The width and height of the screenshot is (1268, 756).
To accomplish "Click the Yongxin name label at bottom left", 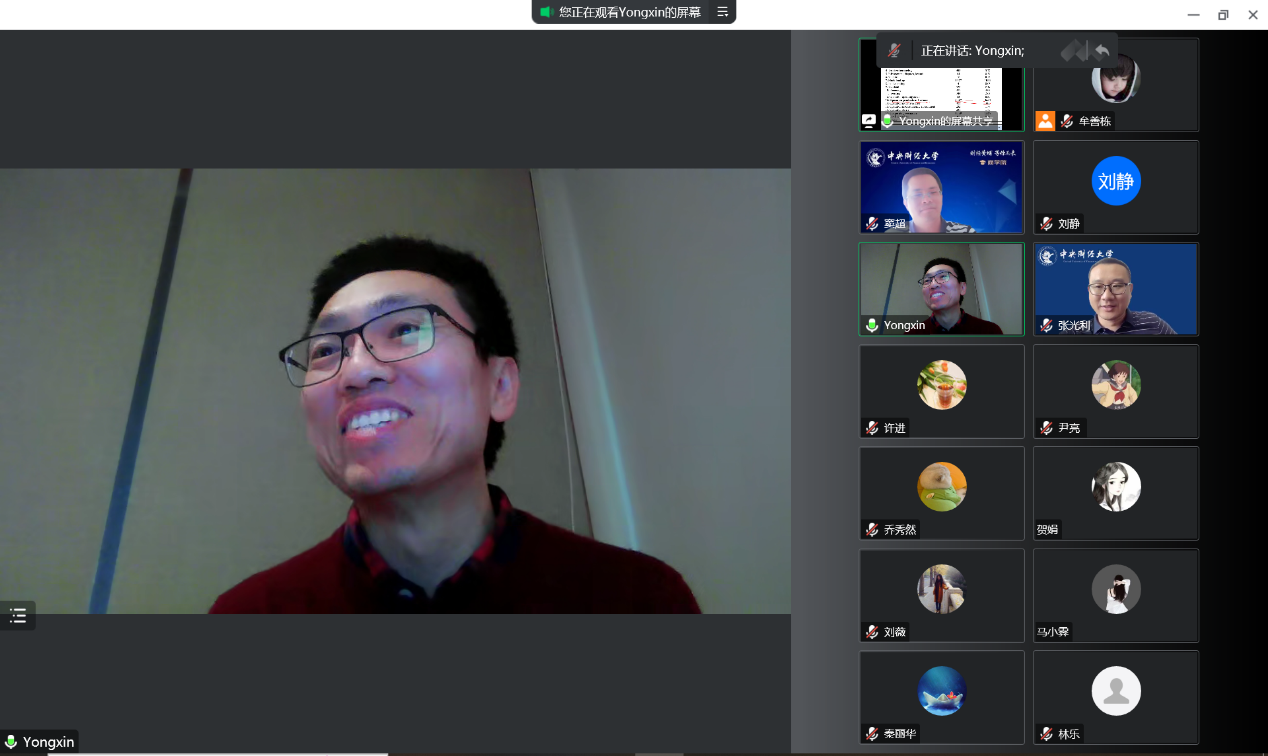I will (49, 742).
